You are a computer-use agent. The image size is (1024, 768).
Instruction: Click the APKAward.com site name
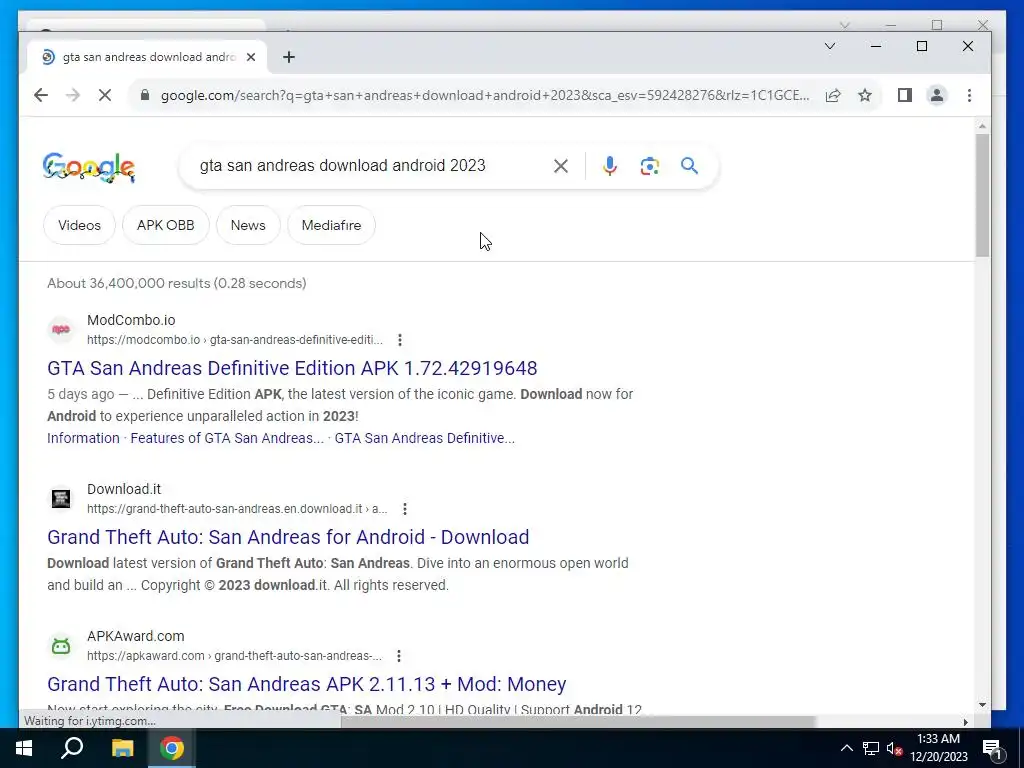click(135, 636)
